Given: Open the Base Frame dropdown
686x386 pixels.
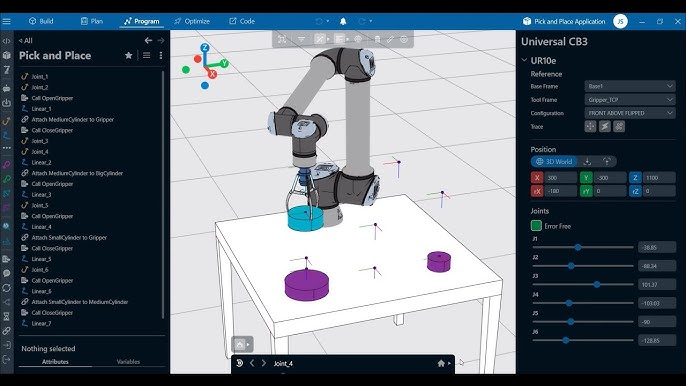Looking at the screenshot, I should (630, 86).
